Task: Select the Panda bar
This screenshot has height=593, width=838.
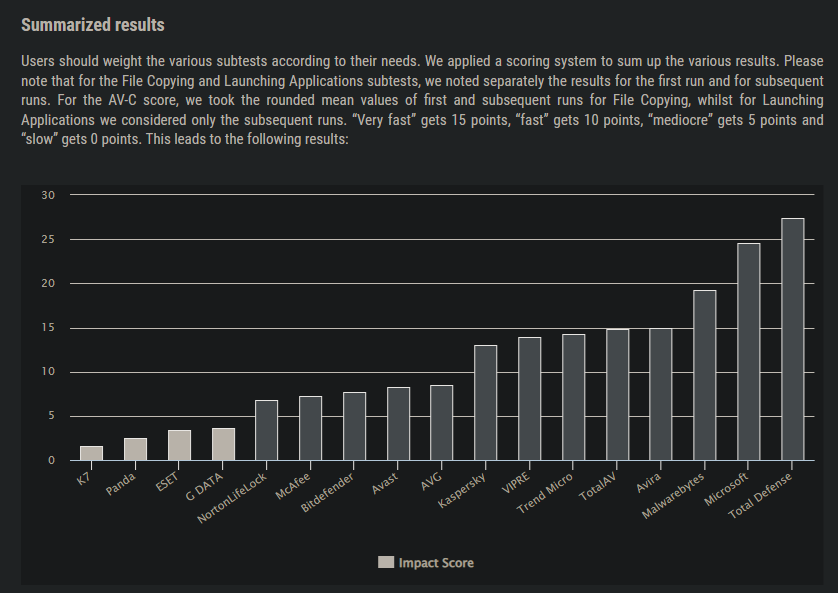Action: [x=135, y=449]
